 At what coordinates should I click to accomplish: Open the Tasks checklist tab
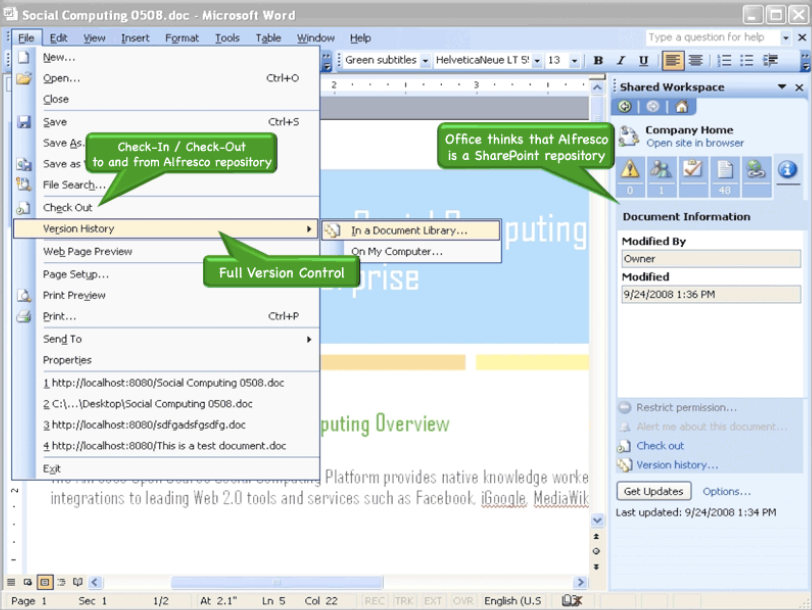tap(693, 176)
